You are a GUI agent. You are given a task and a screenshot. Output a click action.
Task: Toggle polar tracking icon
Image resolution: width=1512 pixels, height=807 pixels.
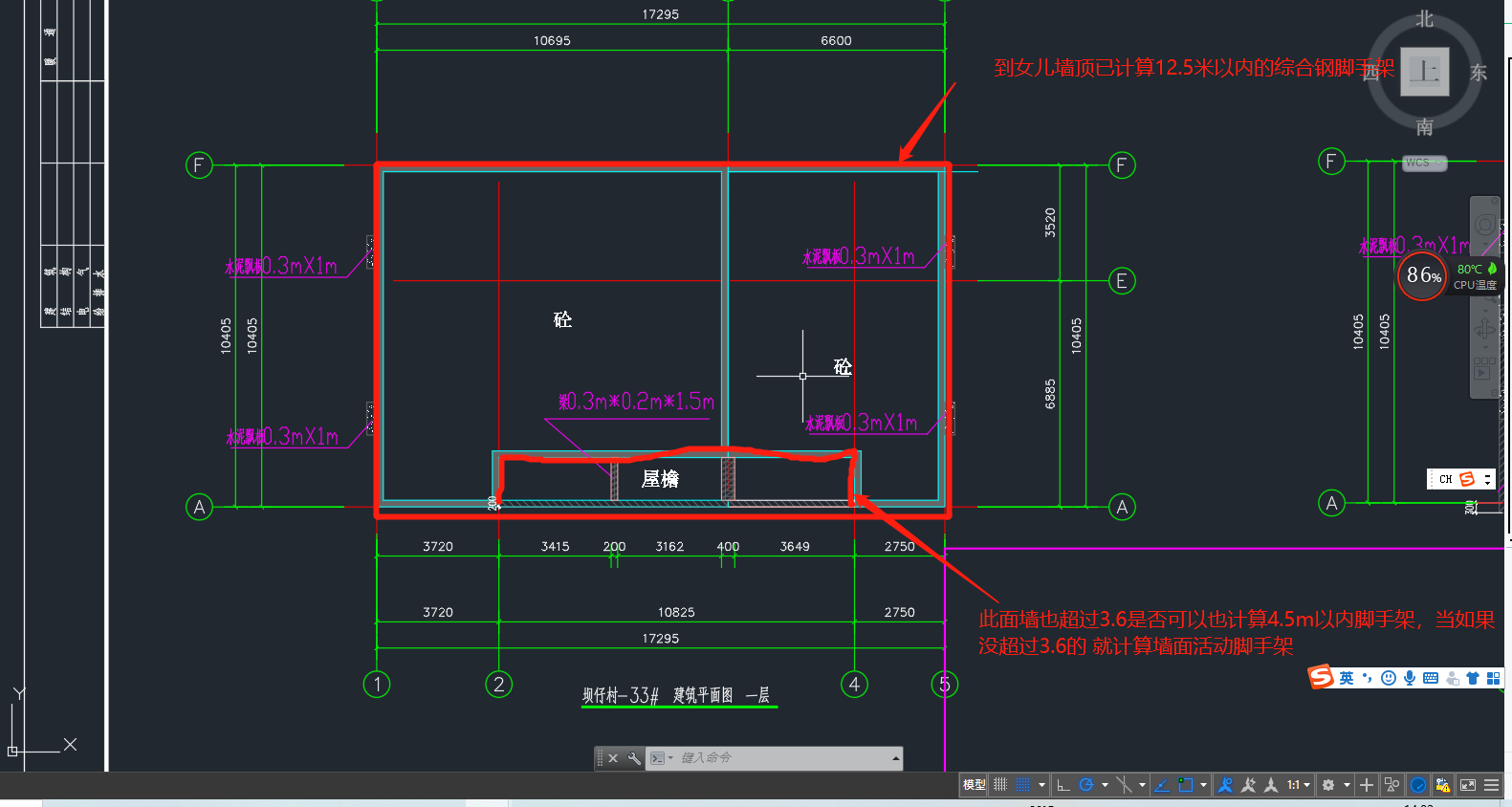1086,785
